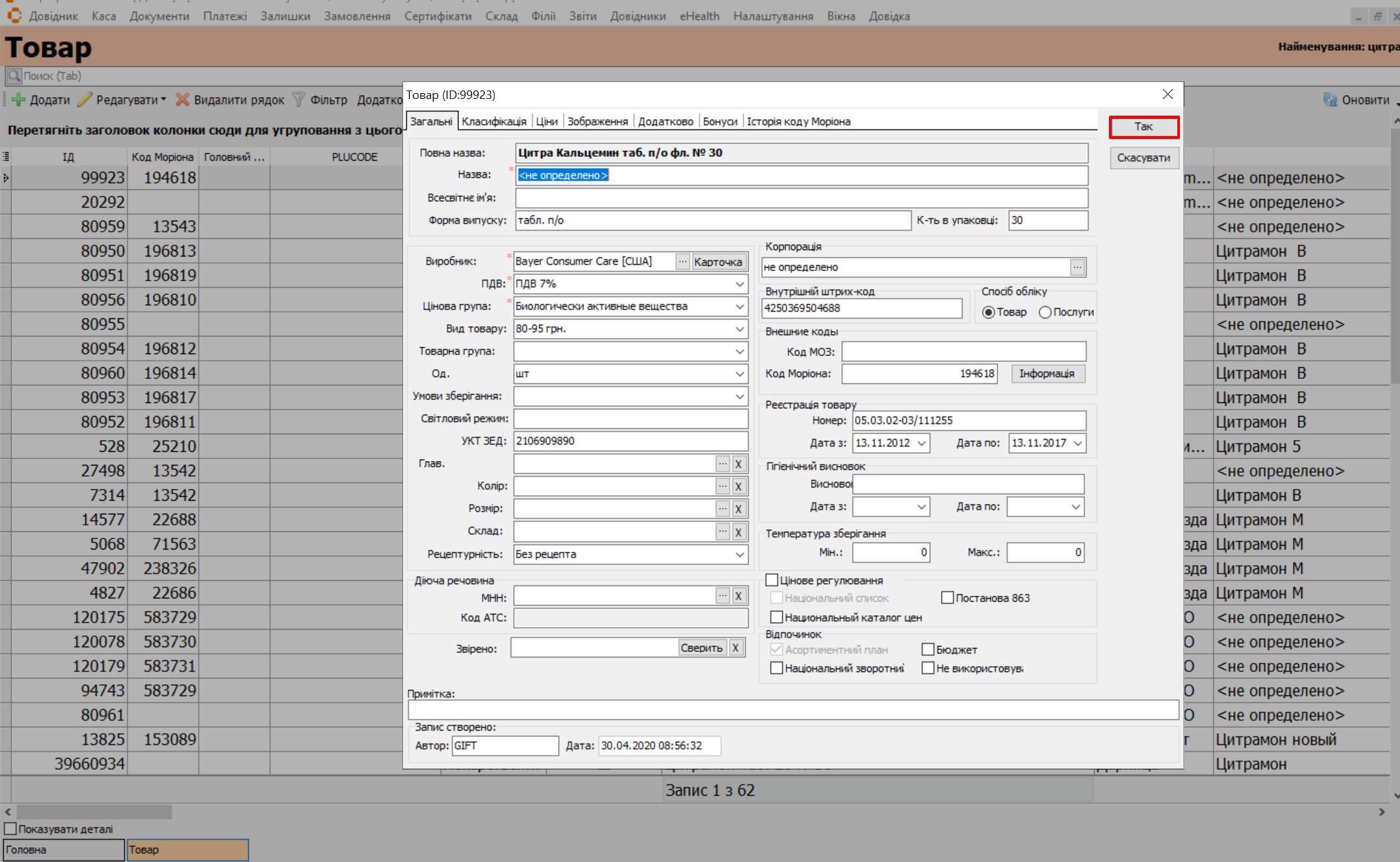
Task: Switch to the Класифікація tab
Action: pyautogui.click(x=494, y=122)
